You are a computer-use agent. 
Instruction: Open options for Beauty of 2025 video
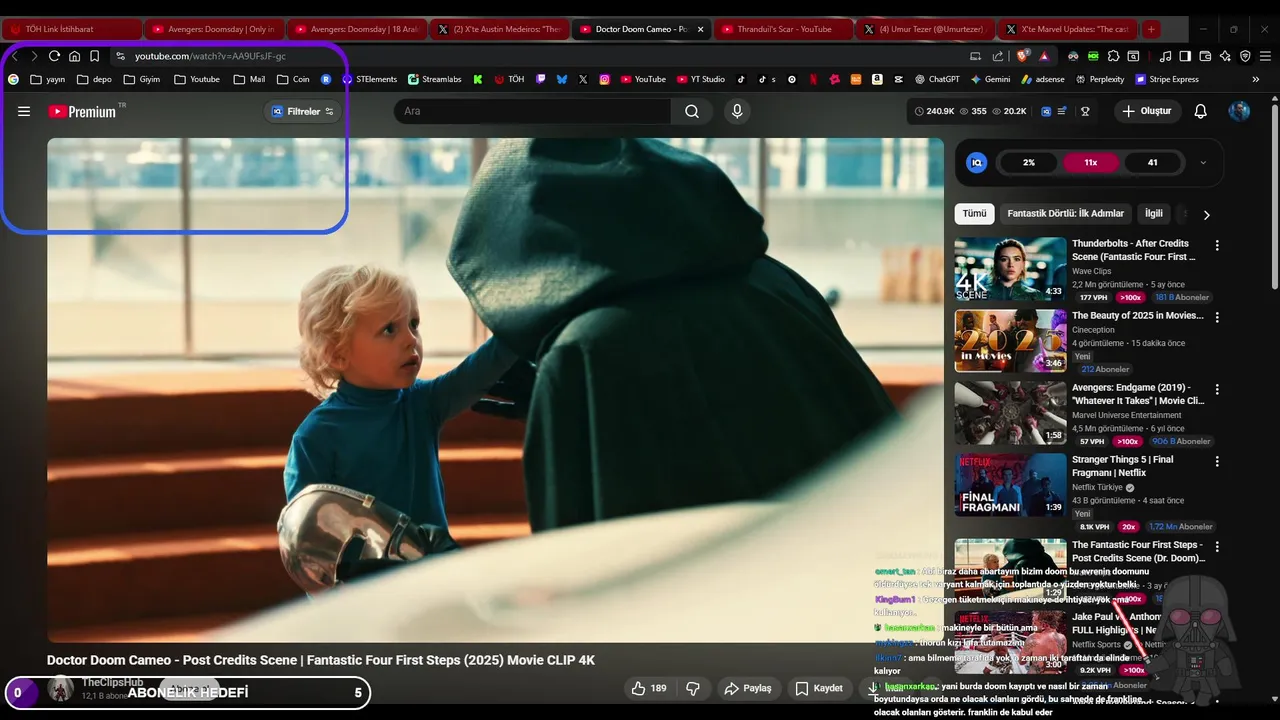(1217, 317)
